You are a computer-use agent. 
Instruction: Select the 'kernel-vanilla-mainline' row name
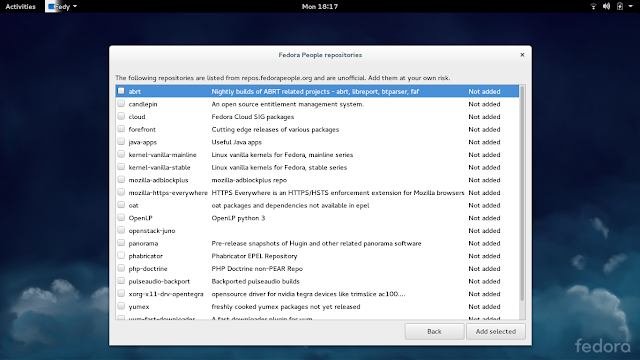coord(162,155)
